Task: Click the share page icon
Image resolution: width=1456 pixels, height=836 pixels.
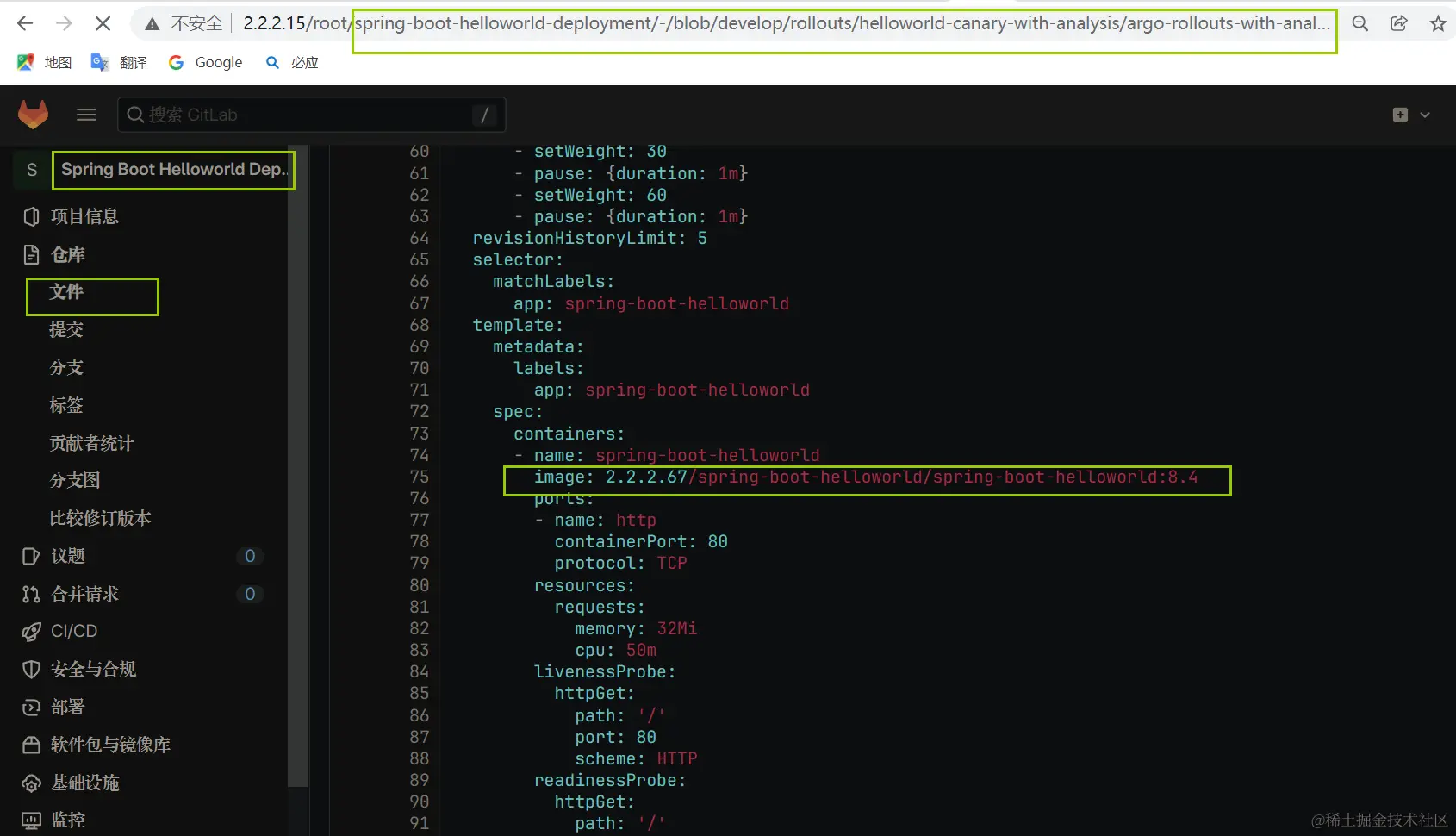Action: pos(1399,23)
